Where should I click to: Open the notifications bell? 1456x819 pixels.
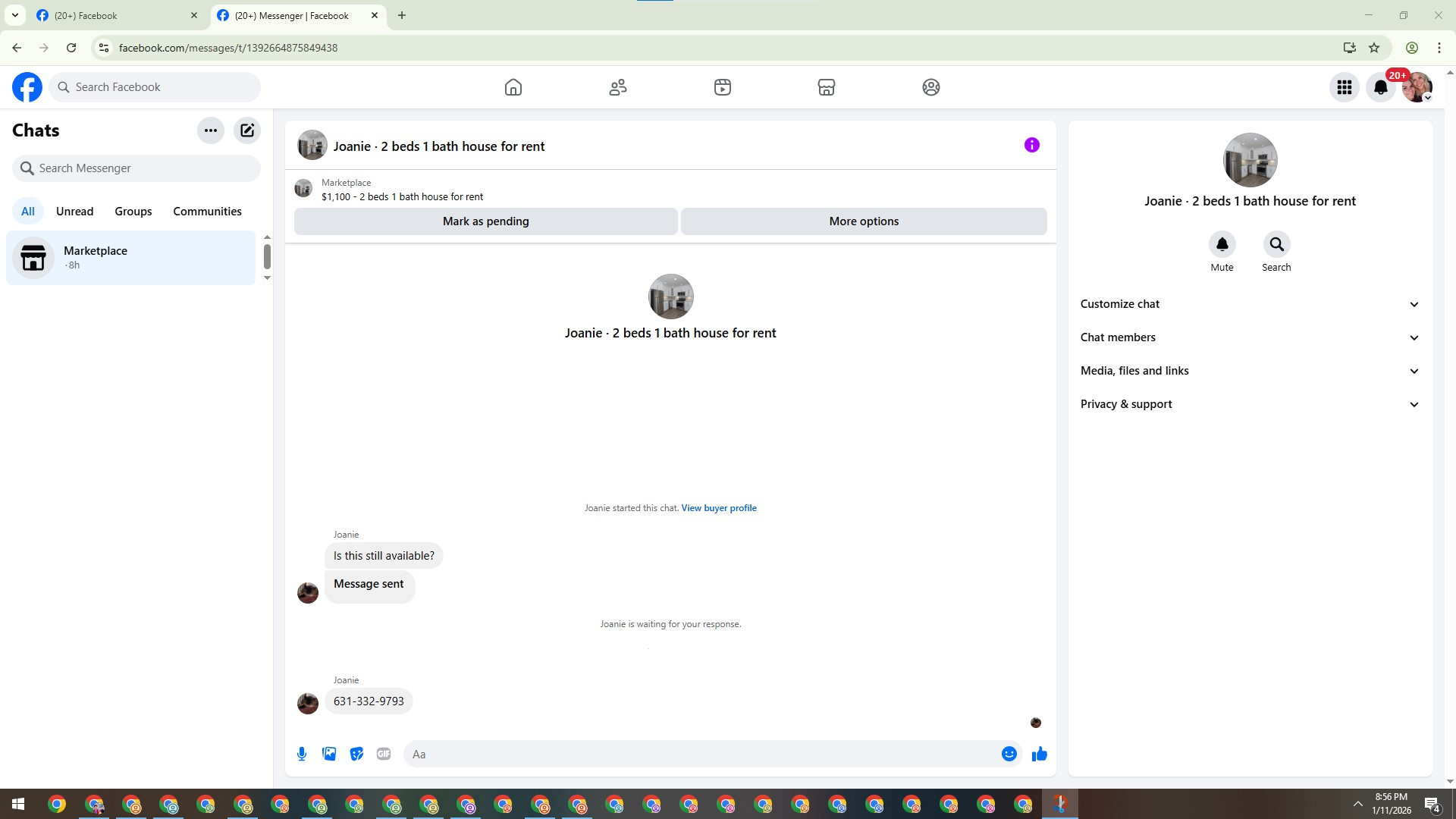1381,87
